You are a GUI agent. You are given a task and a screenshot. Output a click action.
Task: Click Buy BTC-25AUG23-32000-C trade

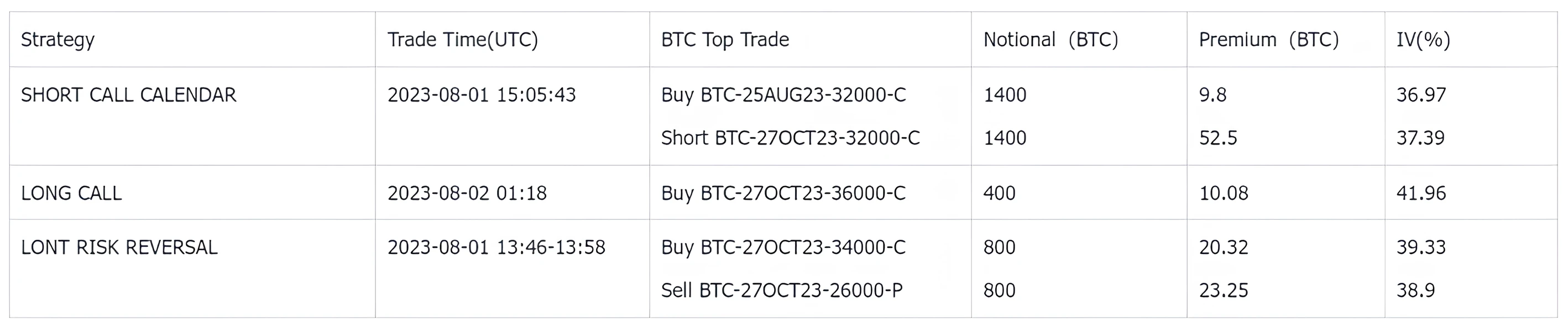[x=783, y=95]
